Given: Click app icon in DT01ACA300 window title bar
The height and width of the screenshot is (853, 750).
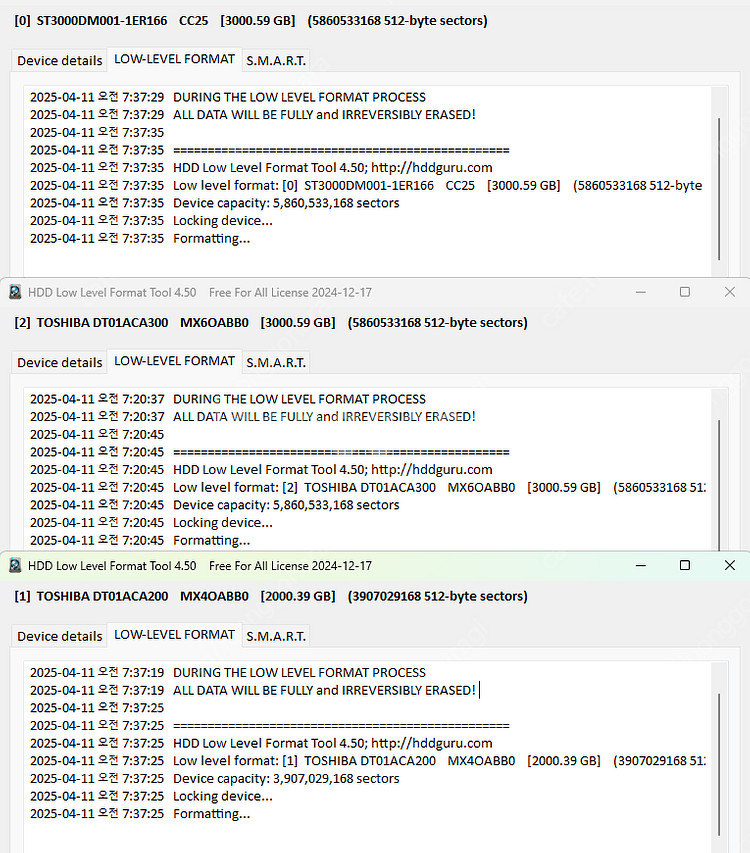Looking at the screenshot, I should (15, 292).
